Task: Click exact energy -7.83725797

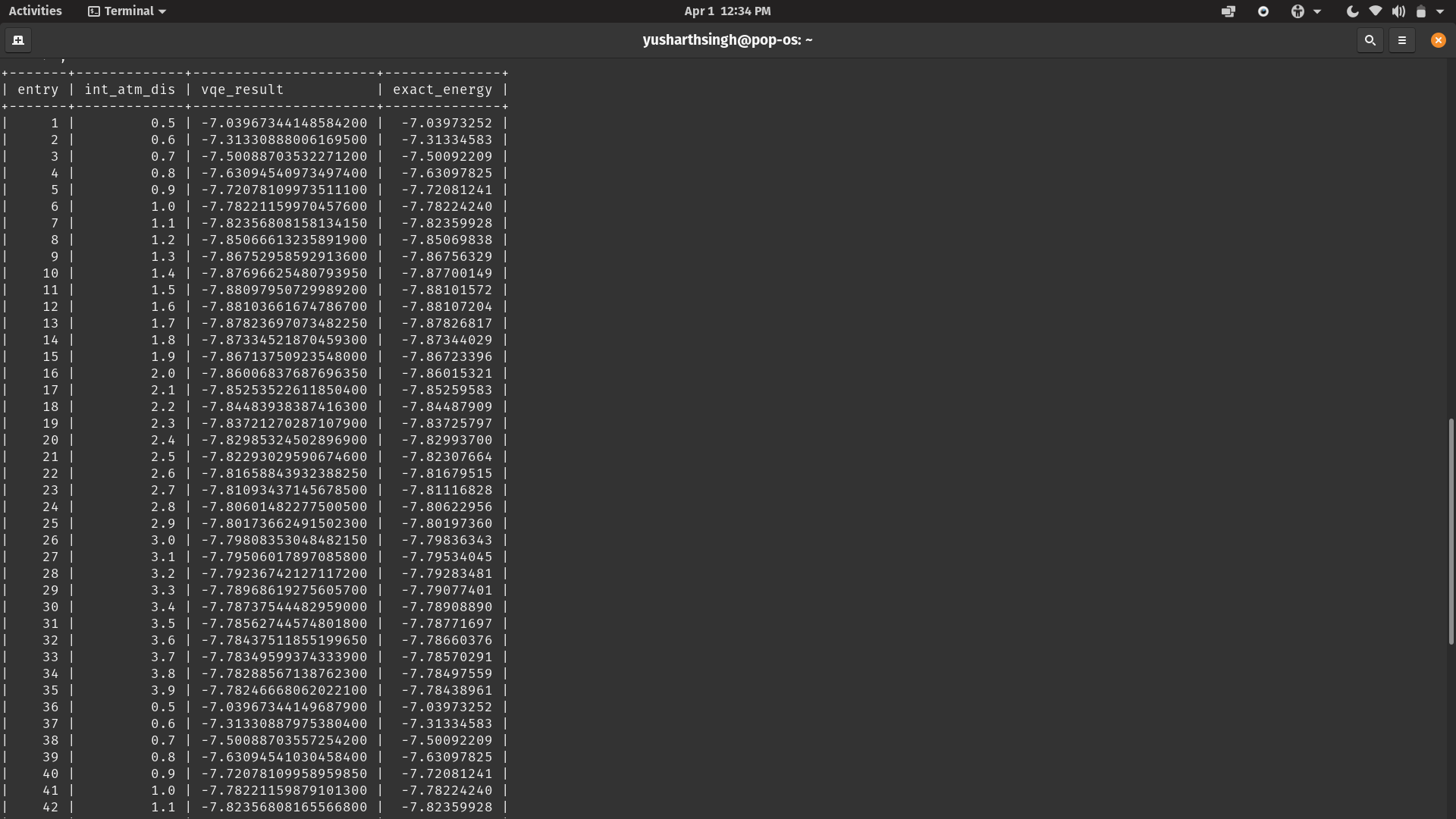Action: click(447, 423)
